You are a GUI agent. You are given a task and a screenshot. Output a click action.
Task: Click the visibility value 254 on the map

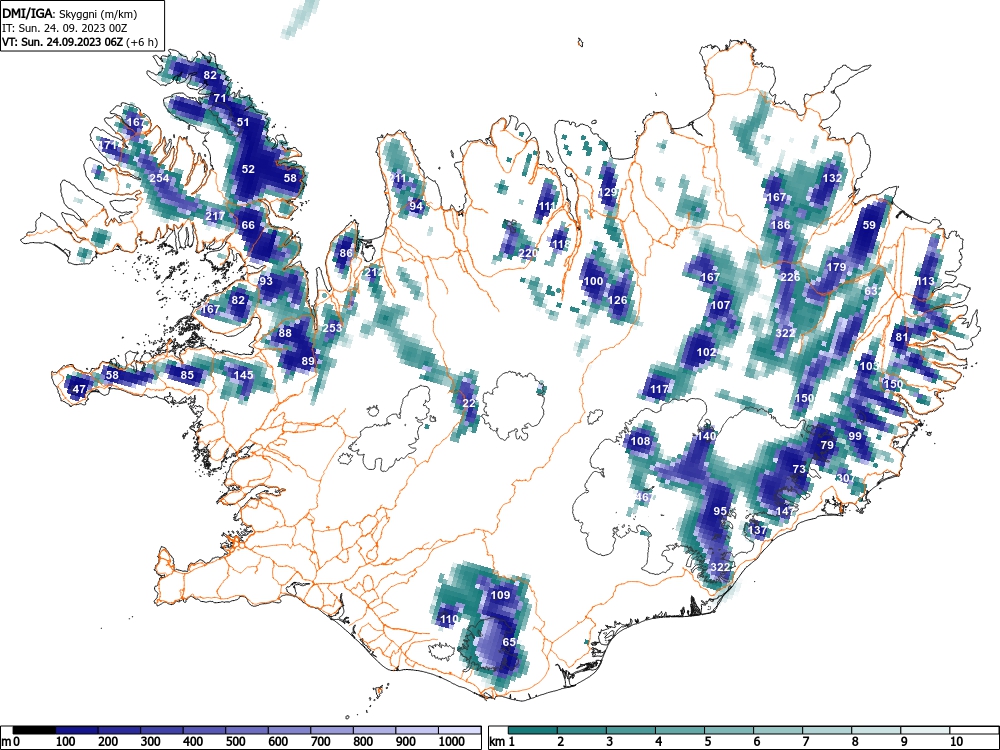click(x=159, y=178)
